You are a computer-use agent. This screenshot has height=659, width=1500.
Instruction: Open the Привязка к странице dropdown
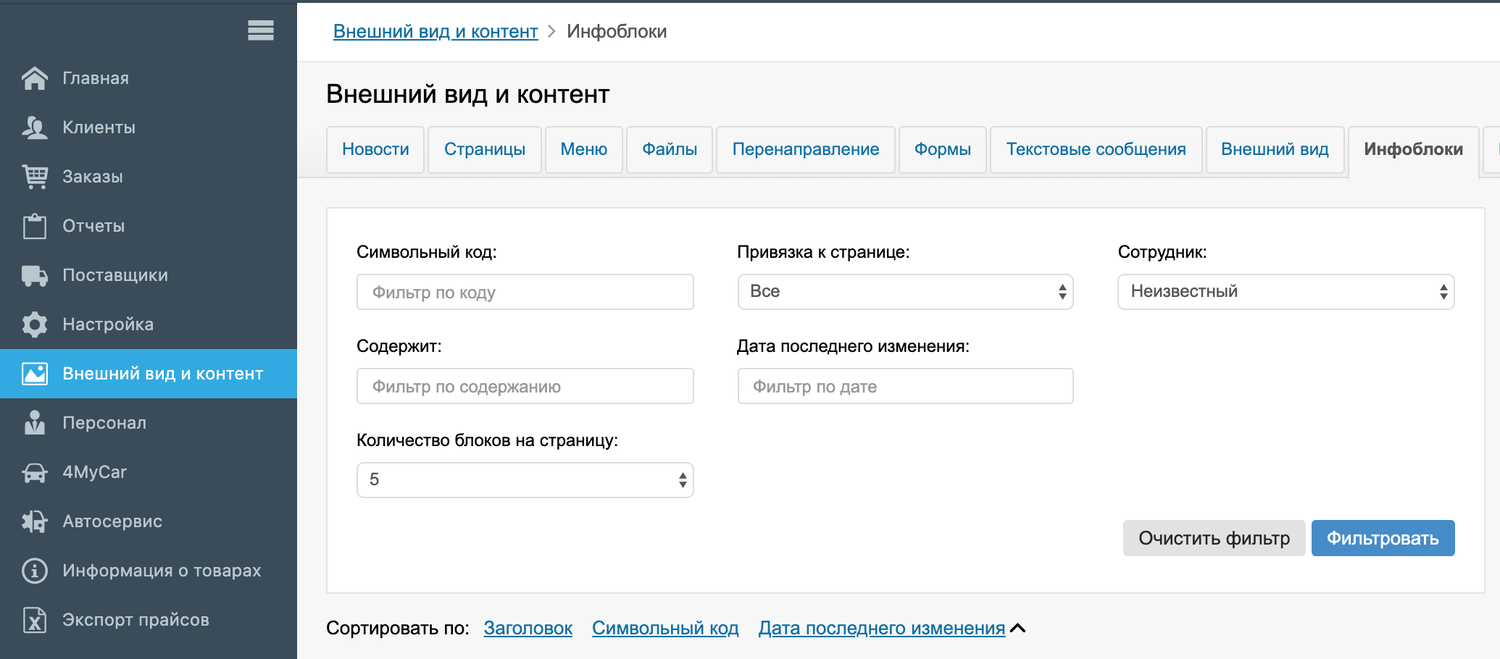(x=904, y=292)
